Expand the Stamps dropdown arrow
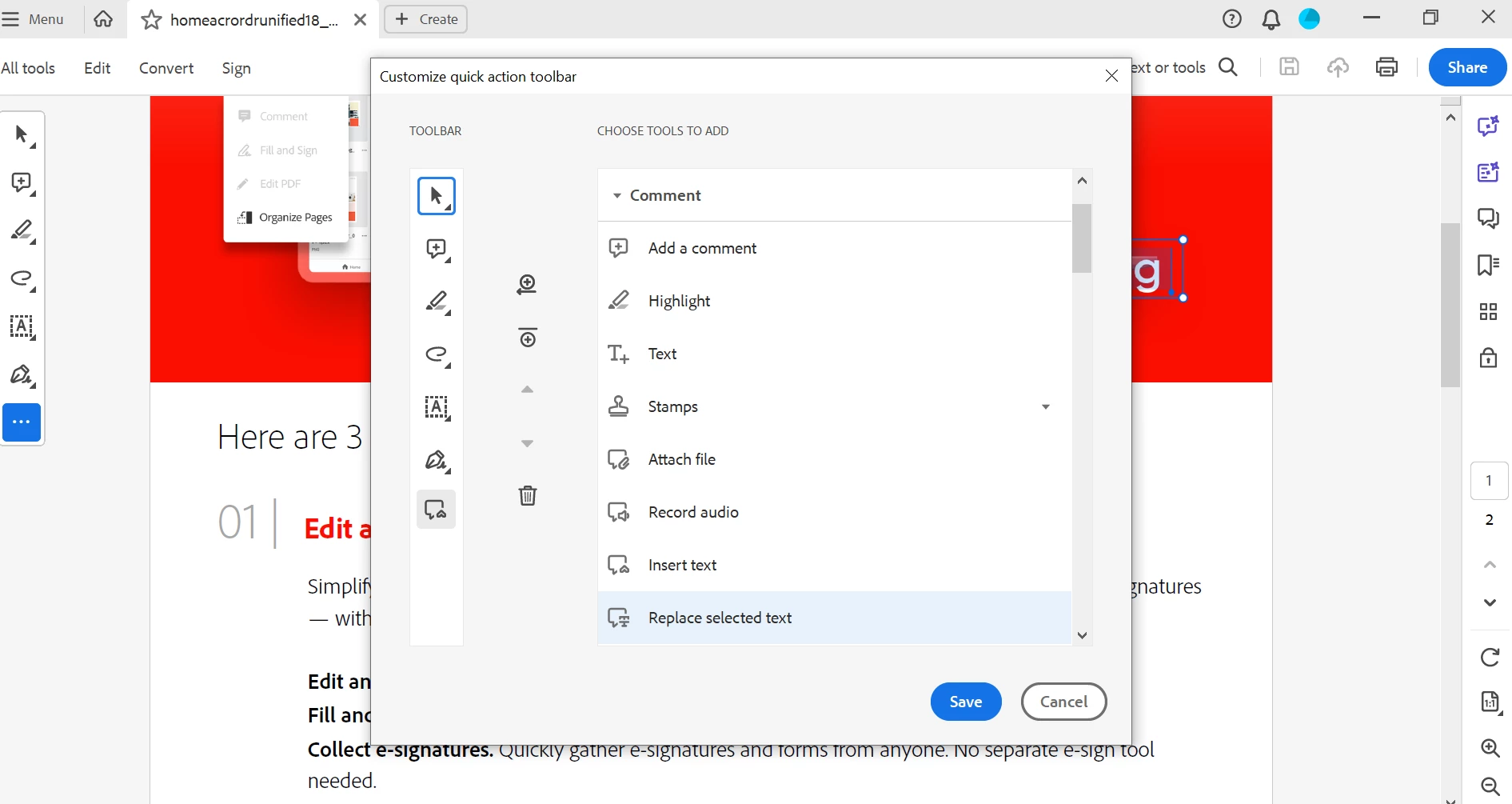The image size is (1512, 804). [1045, 406]
